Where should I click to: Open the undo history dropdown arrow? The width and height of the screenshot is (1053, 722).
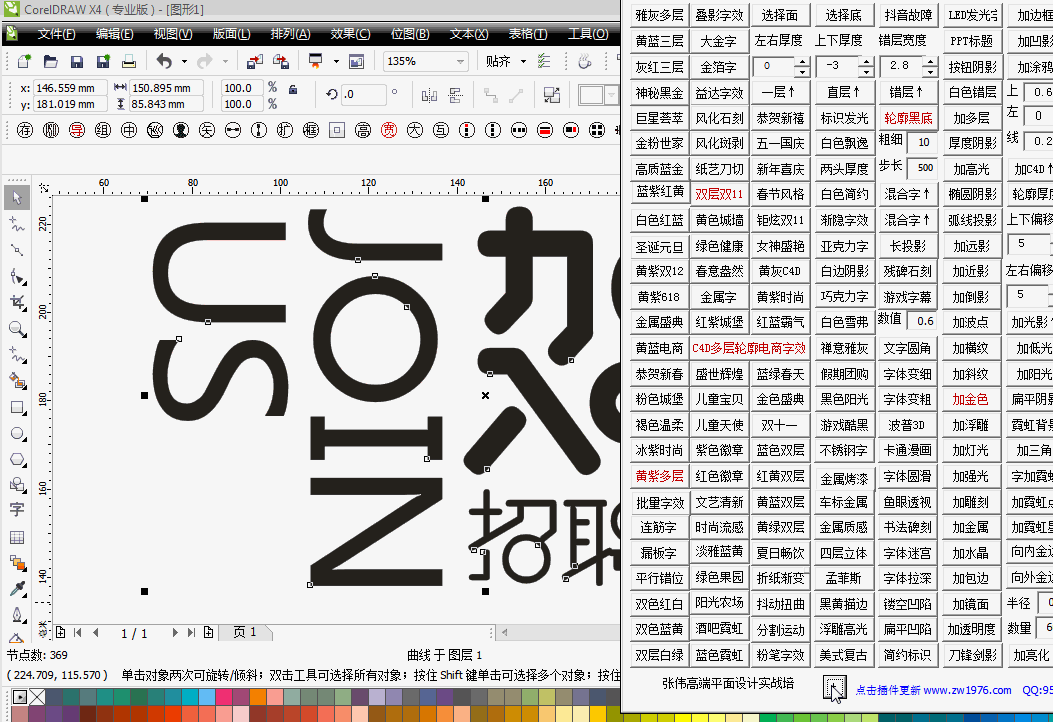(x=183, y=61)
